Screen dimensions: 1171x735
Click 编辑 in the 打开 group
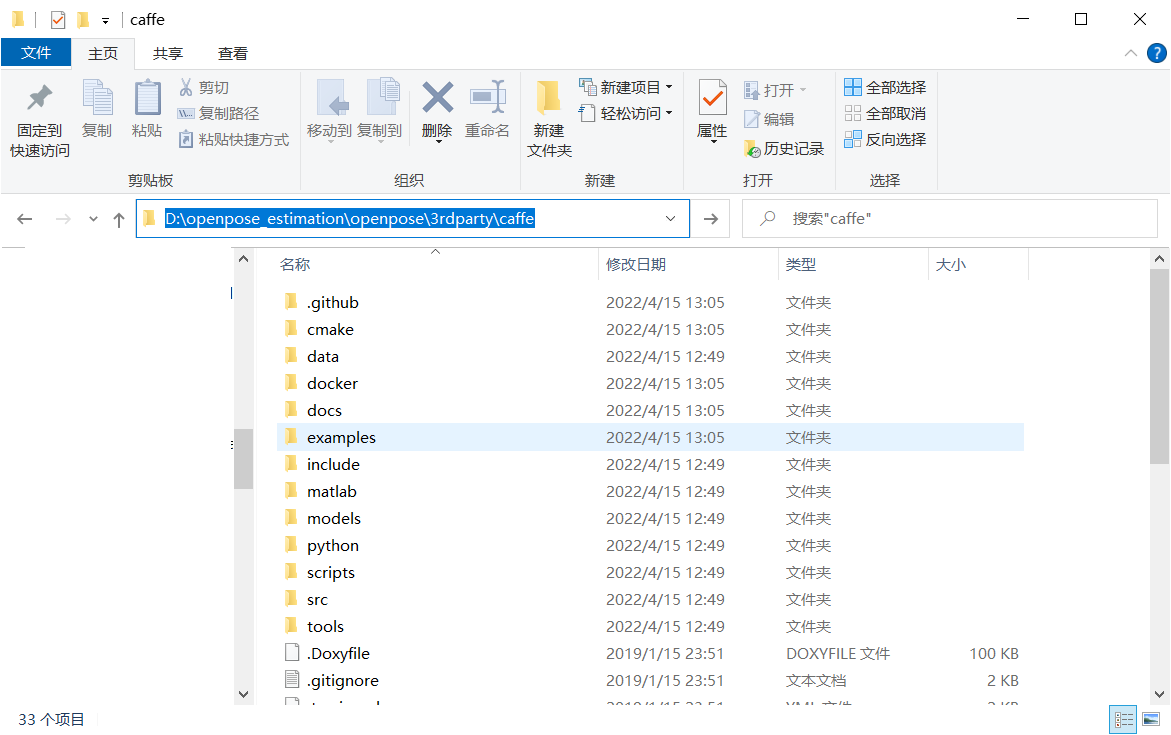point(768,120)
